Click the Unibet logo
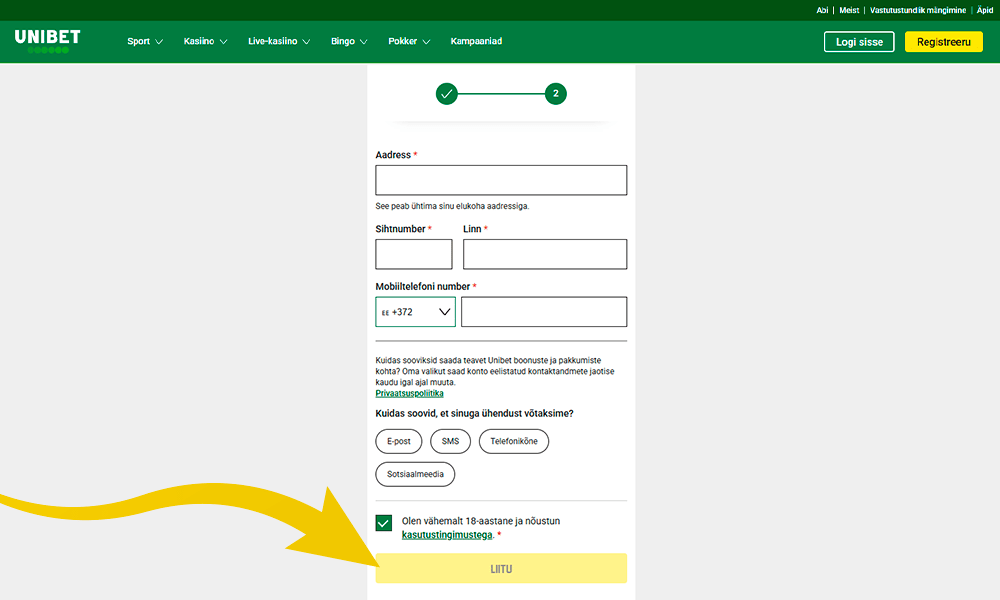The height and width of the screenshot is (600, 1000). pos(47,40)
